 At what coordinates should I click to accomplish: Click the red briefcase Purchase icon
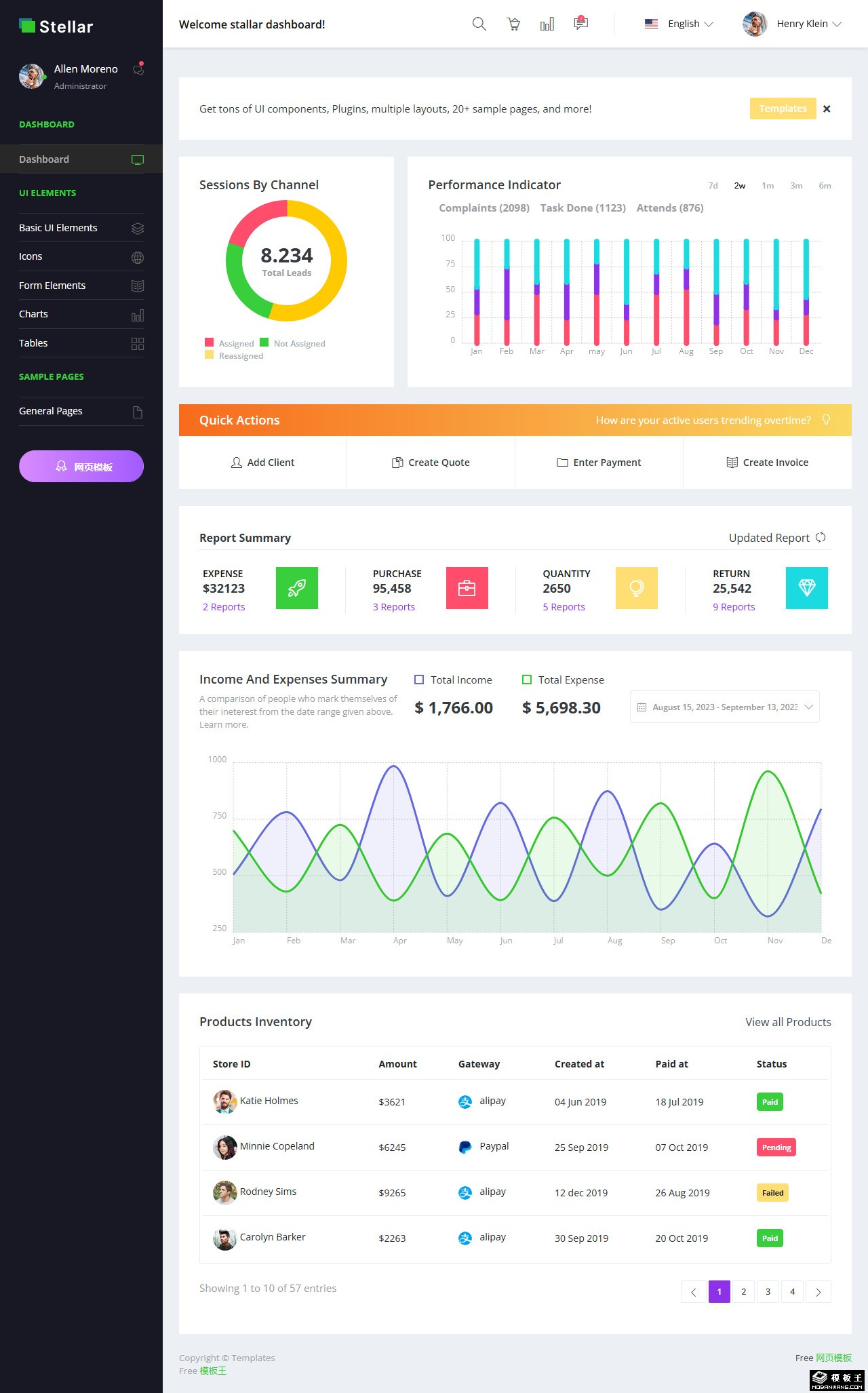(467, 588)
